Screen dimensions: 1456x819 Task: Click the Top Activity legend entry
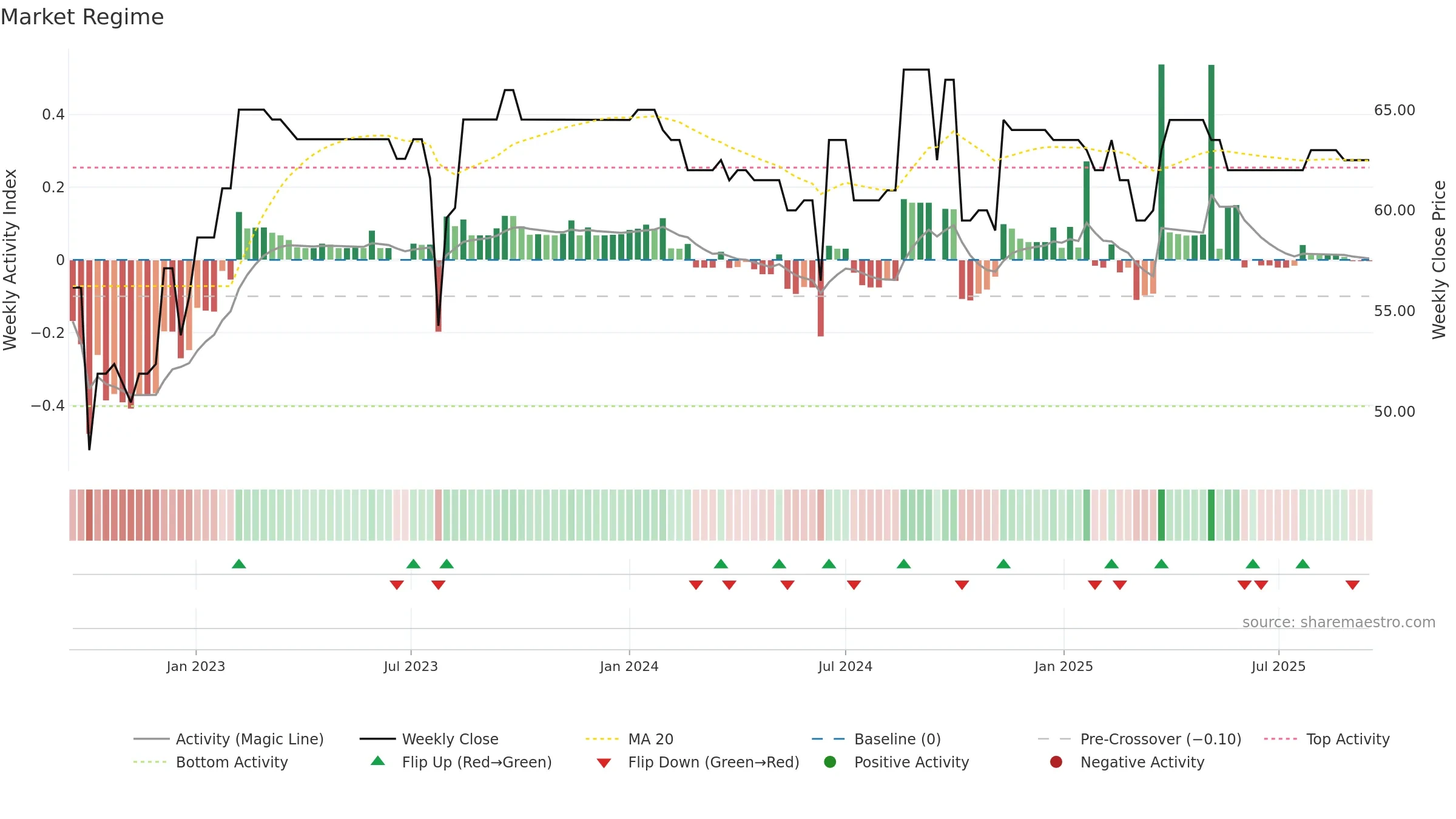tap(1327, 739)
